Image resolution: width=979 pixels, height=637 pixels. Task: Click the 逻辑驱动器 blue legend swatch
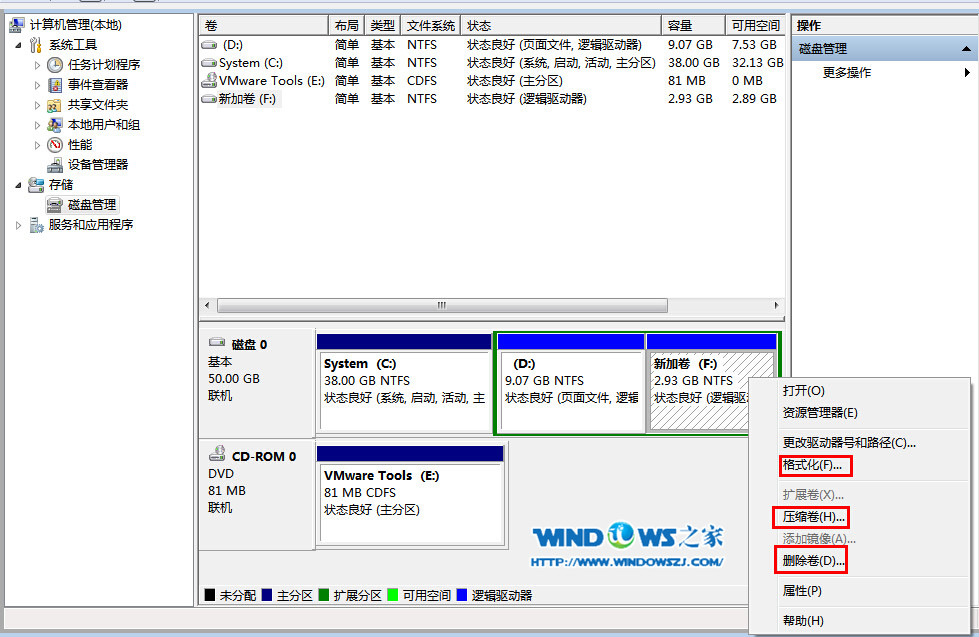point(462,595)
